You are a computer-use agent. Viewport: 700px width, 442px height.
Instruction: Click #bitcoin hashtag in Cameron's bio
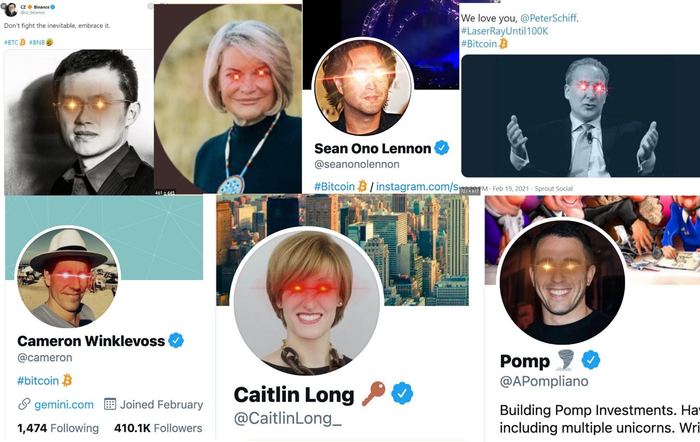pos(38,381)
